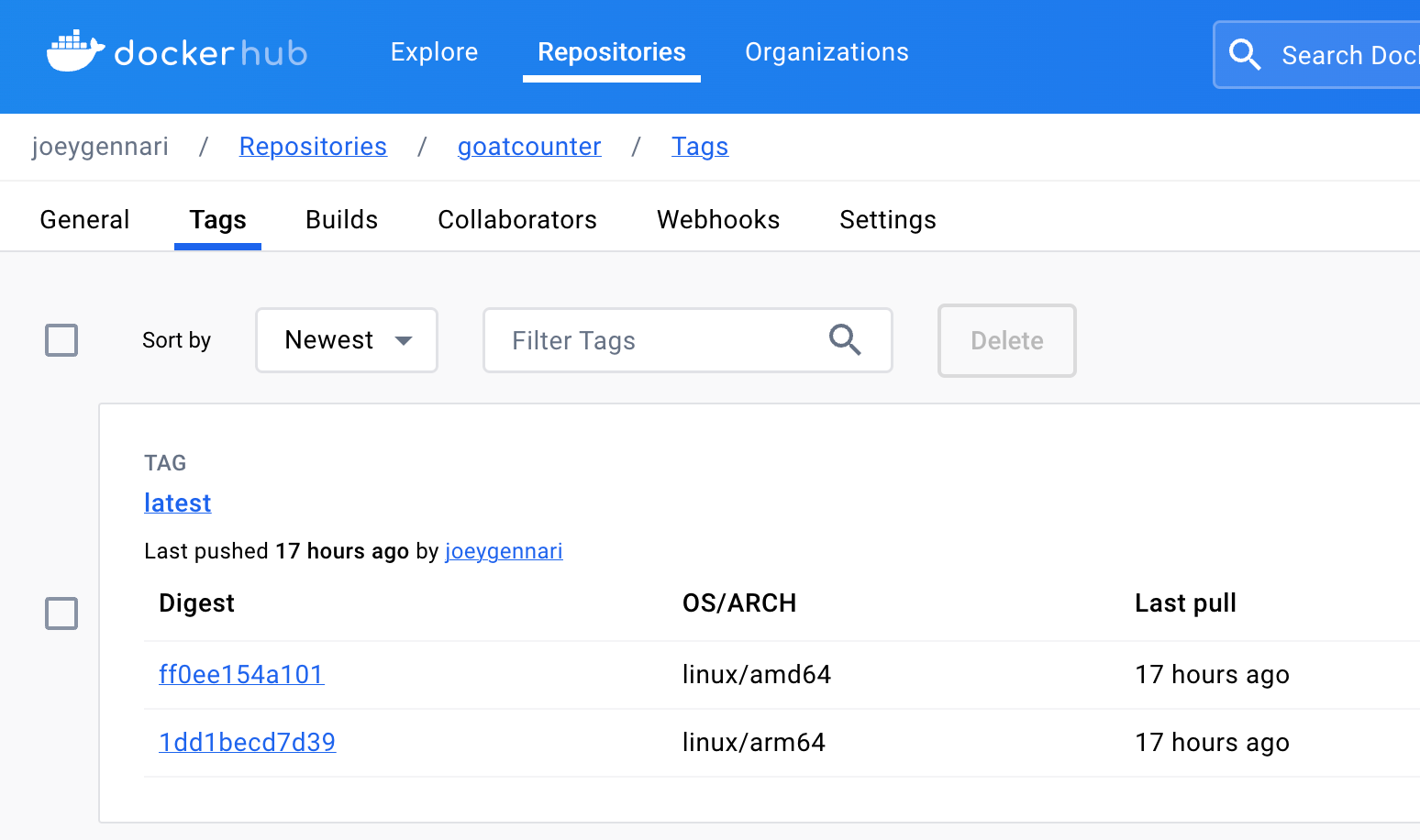
Task: Switch to the Builds tab
Action: 341,220
